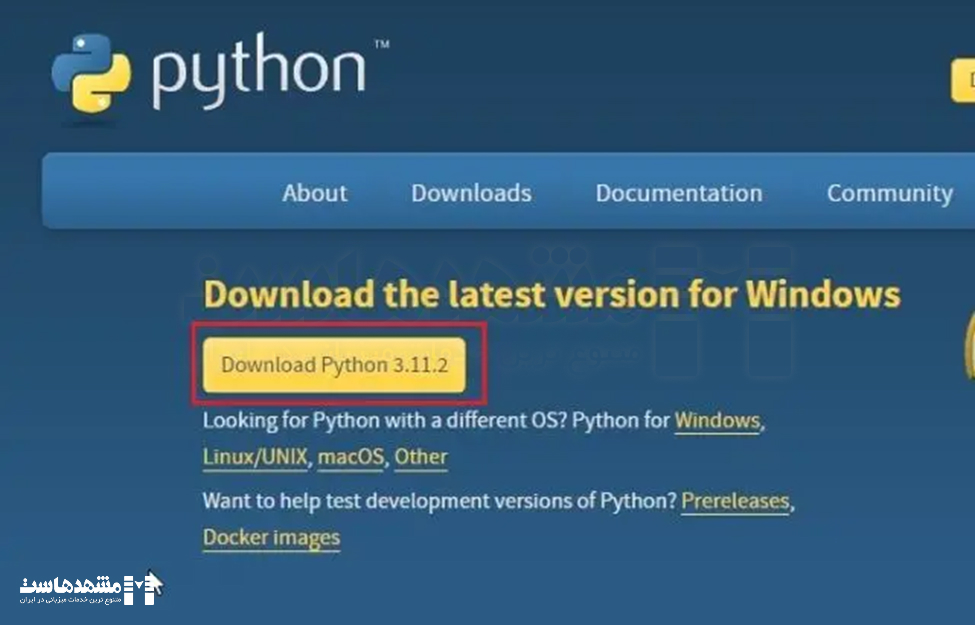Follow the Windows link
This screenshot has width=975, height=625.
pos(717,421)
